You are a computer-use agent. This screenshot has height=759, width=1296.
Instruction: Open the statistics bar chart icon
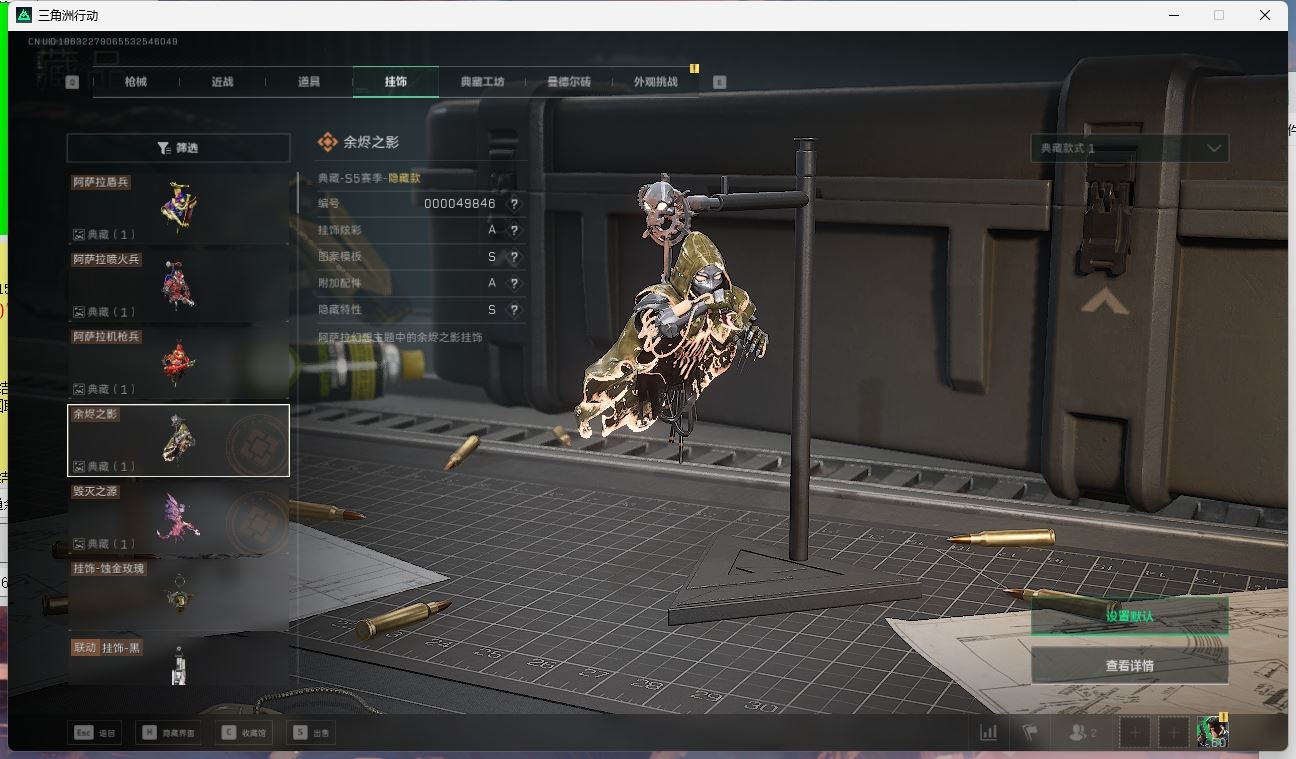tap(988, 732)
